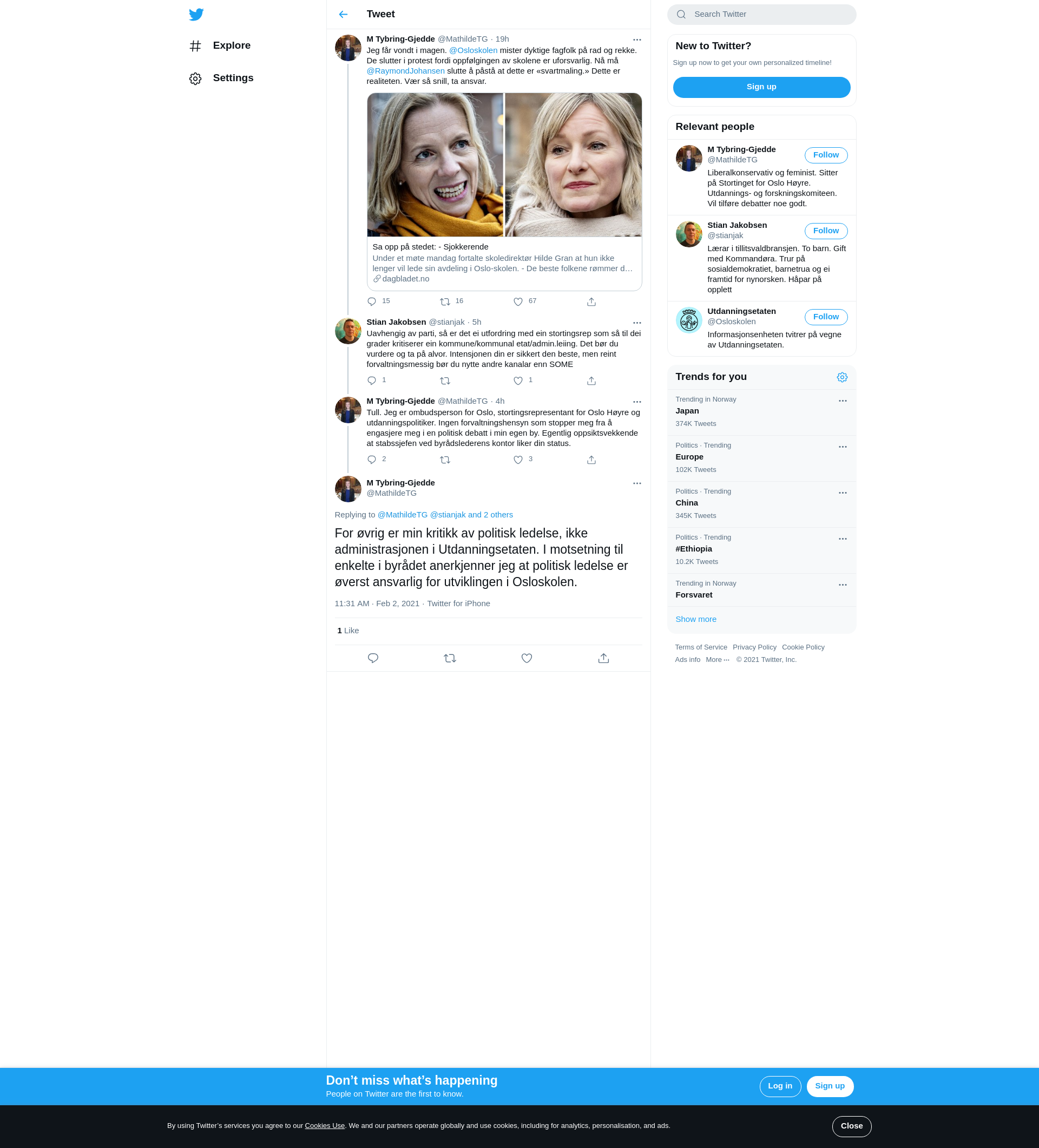Viewport: 1039px width, 1148px height.
Task: Retweet Stian Jakobsen's 5h tweet
Action: click(445, 381)
